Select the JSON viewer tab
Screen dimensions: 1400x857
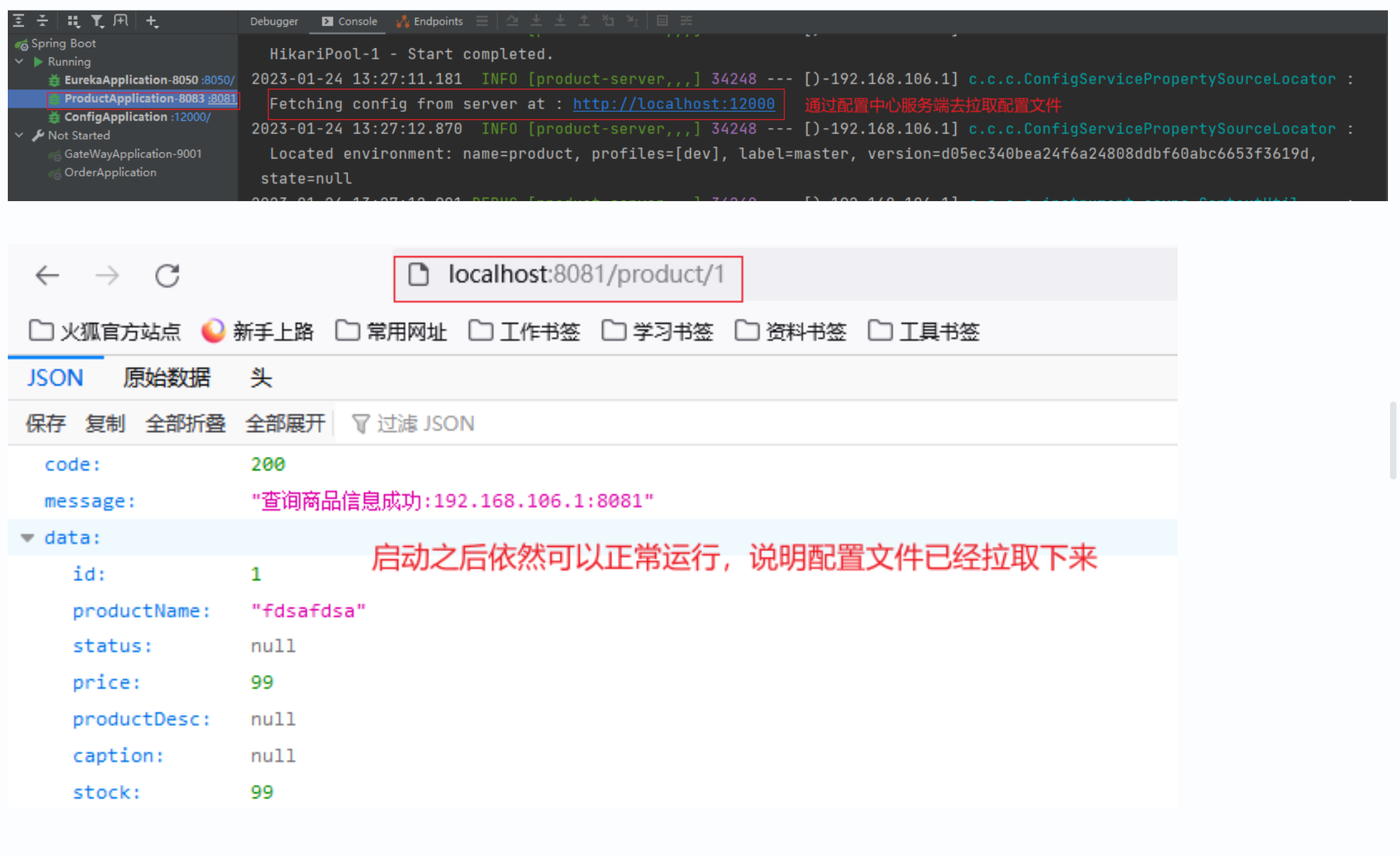point(55,378)
